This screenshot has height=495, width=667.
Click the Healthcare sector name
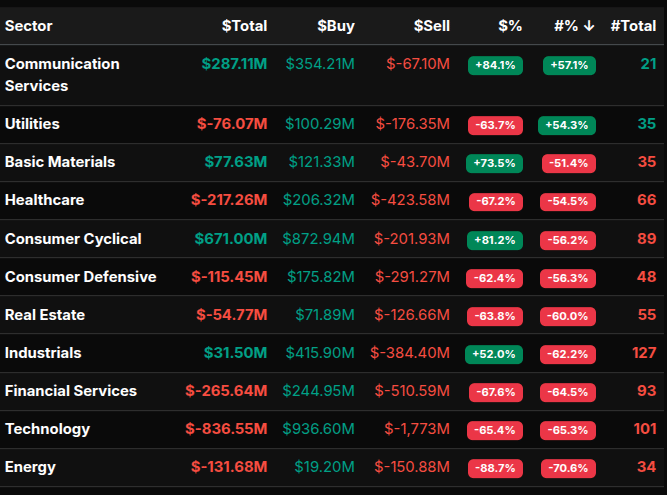tap(44, 200)
